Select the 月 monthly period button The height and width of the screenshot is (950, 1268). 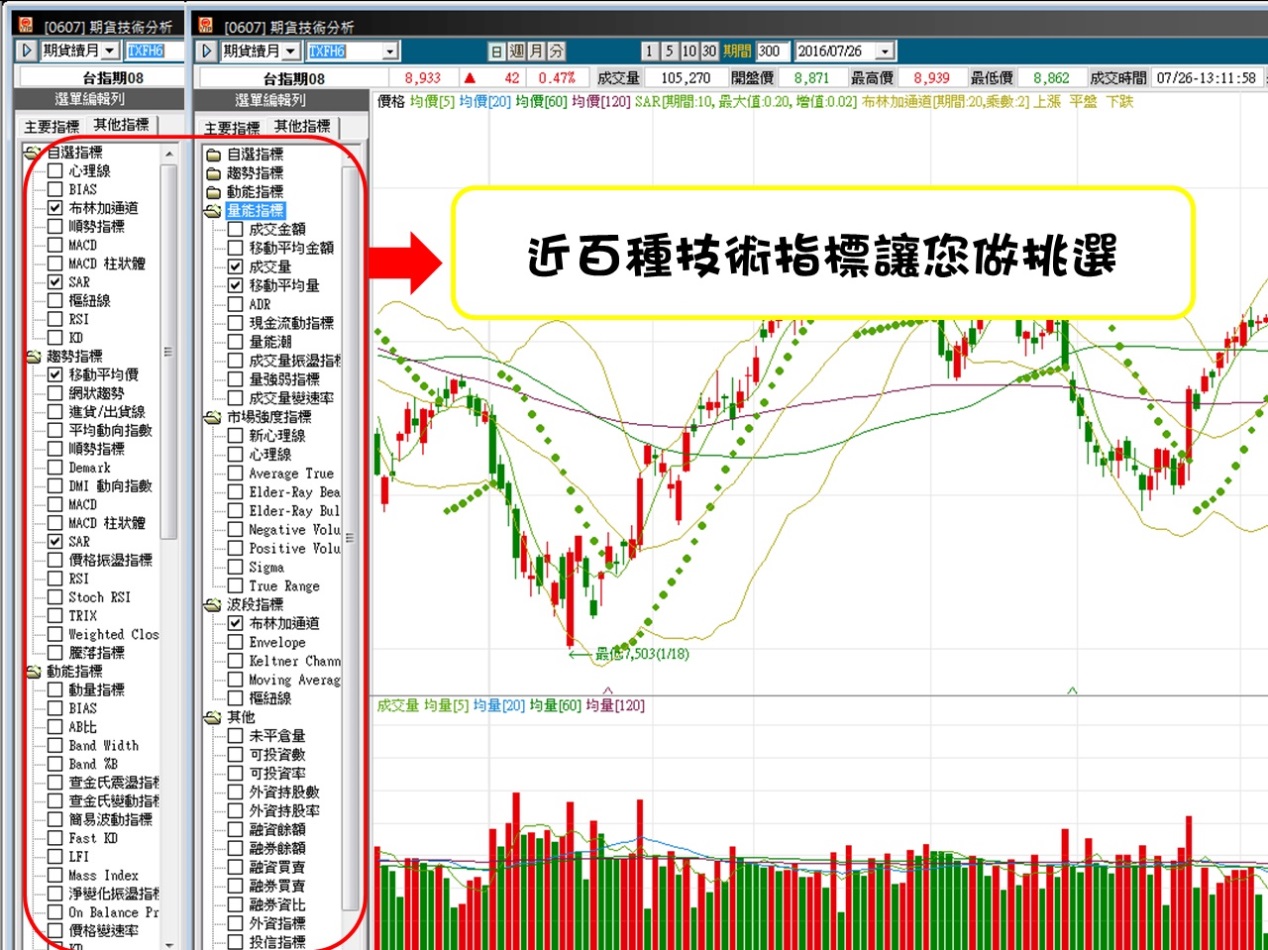pos(536,51)
